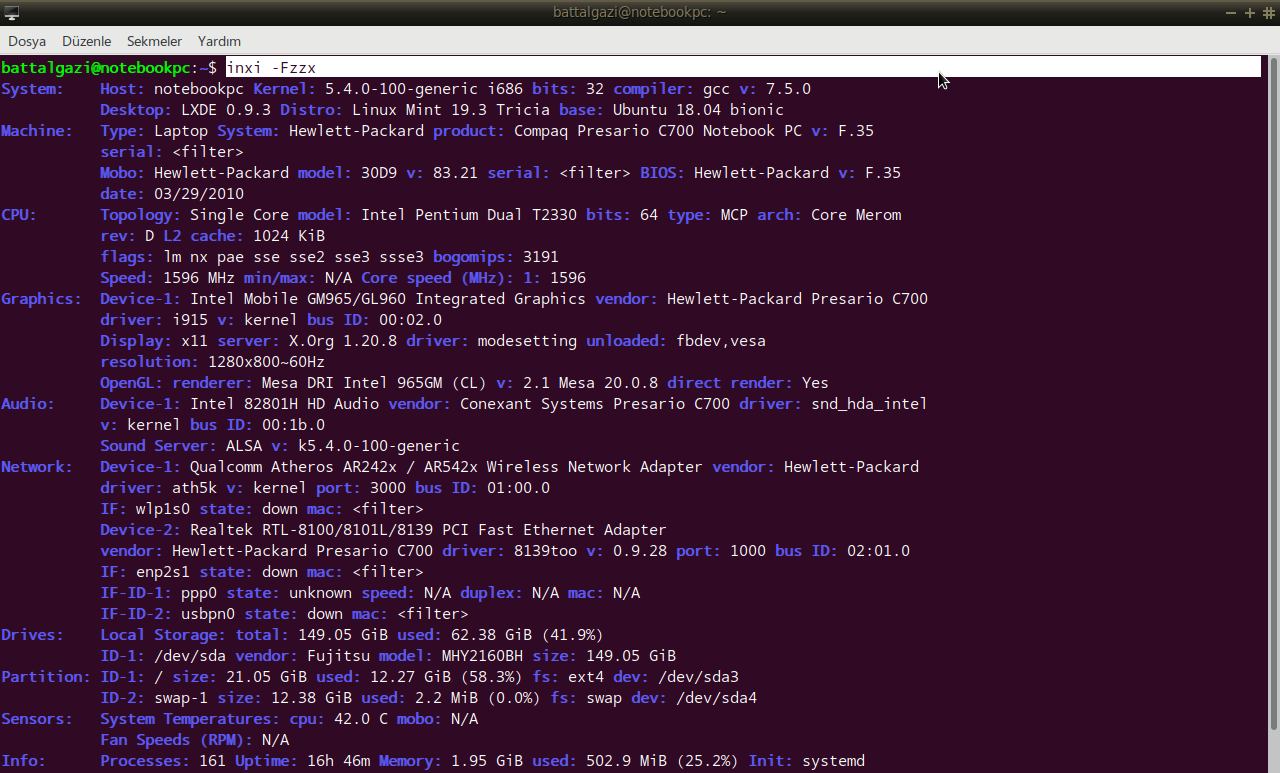Click the 'Drives:' section label
This screenshot has height=773, width=1280.
pyautogui.click(x=32, y=635)
